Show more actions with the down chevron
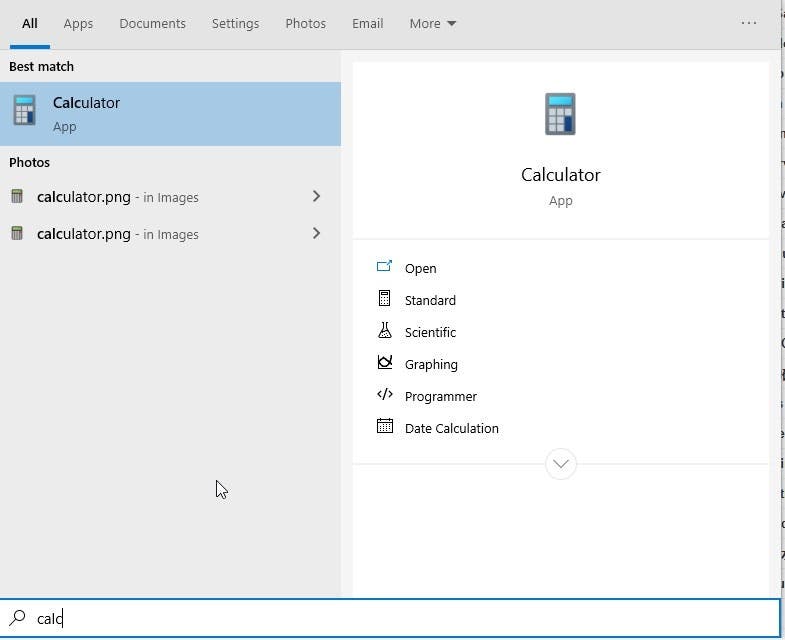This screenshot has height=640, width=785. (x=560, y=463)
